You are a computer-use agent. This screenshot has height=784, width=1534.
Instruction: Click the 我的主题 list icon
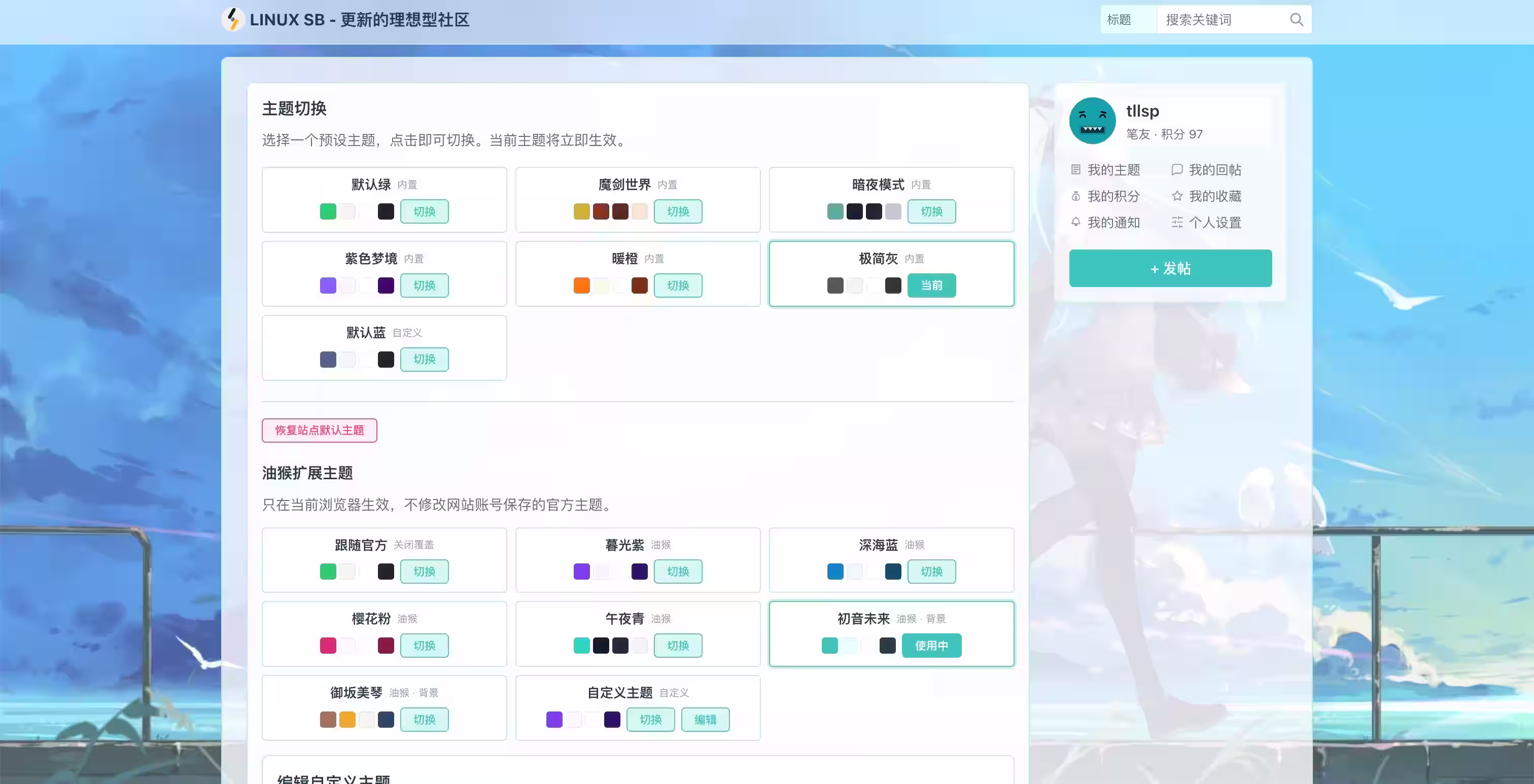pos(1075,170)
